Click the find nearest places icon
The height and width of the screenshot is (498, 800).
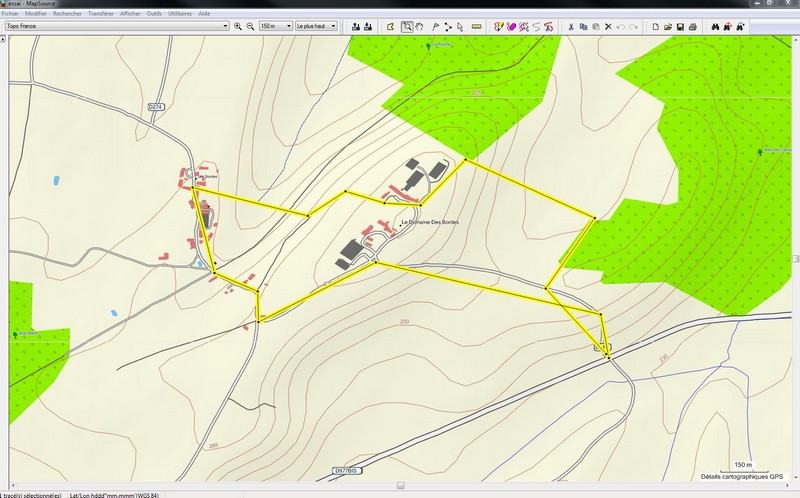[728, 26]
